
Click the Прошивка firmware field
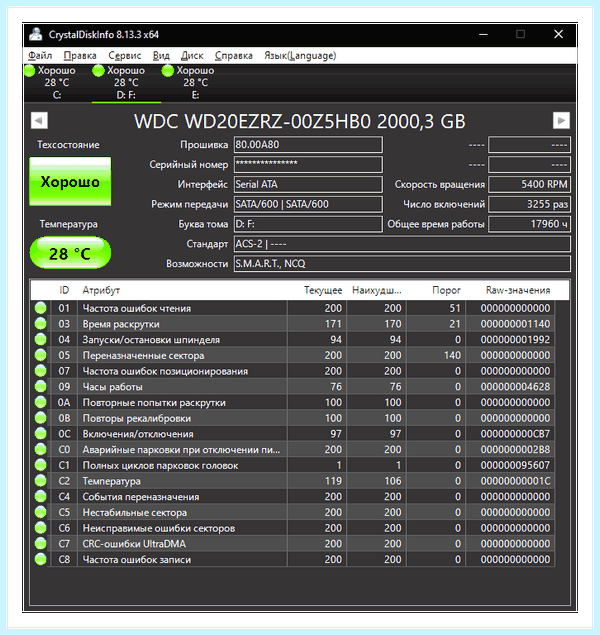coord(308,145)
